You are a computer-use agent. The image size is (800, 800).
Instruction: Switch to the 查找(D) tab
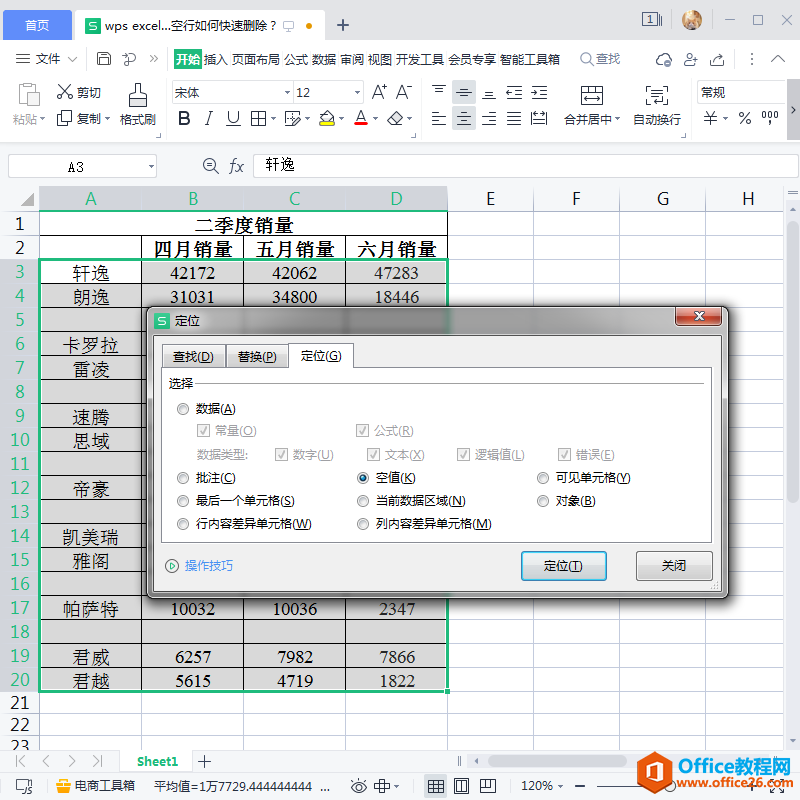click(x=193, y=356)
